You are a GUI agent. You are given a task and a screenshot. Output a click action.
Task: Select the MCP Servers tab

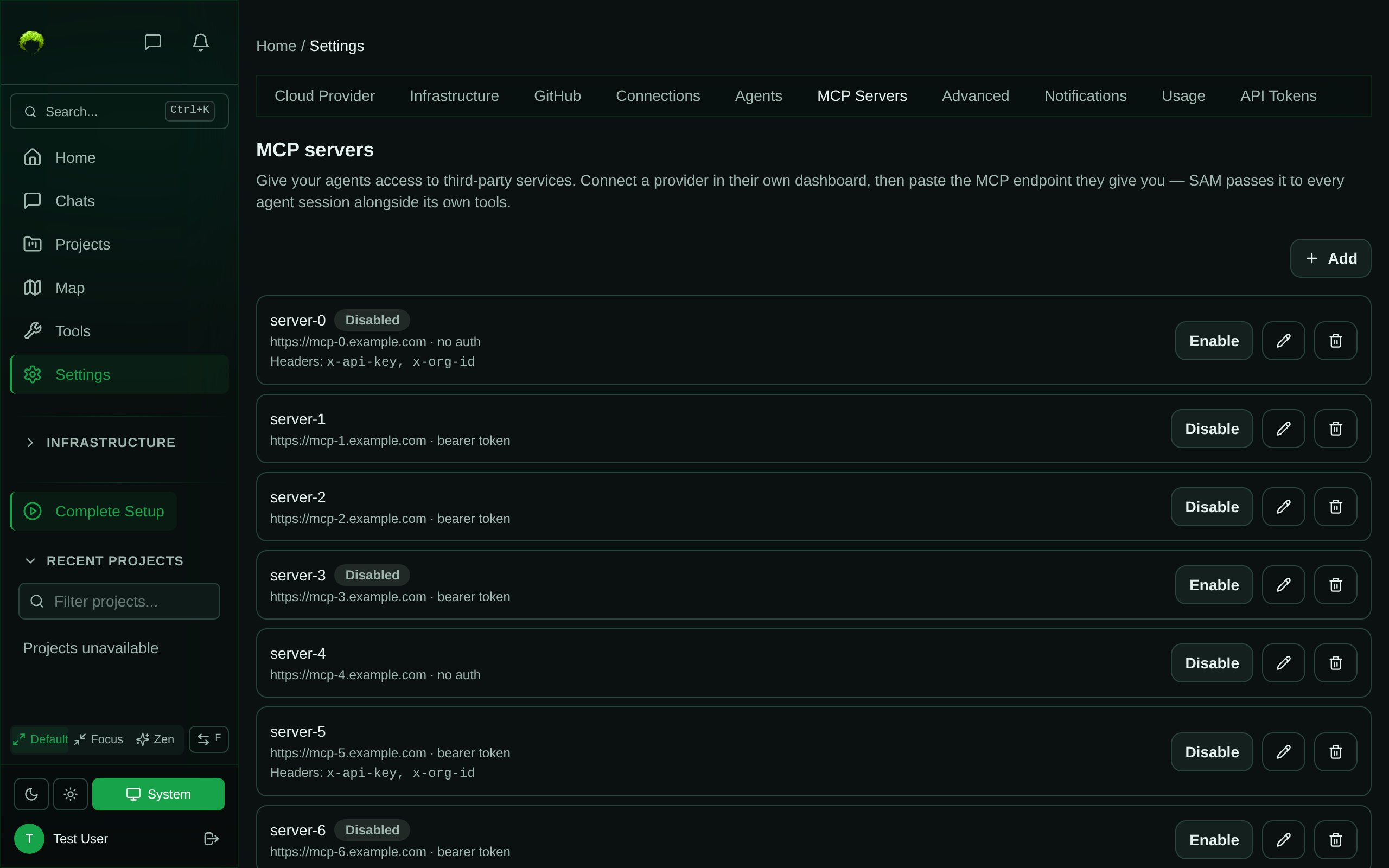(x=862, y=96)
